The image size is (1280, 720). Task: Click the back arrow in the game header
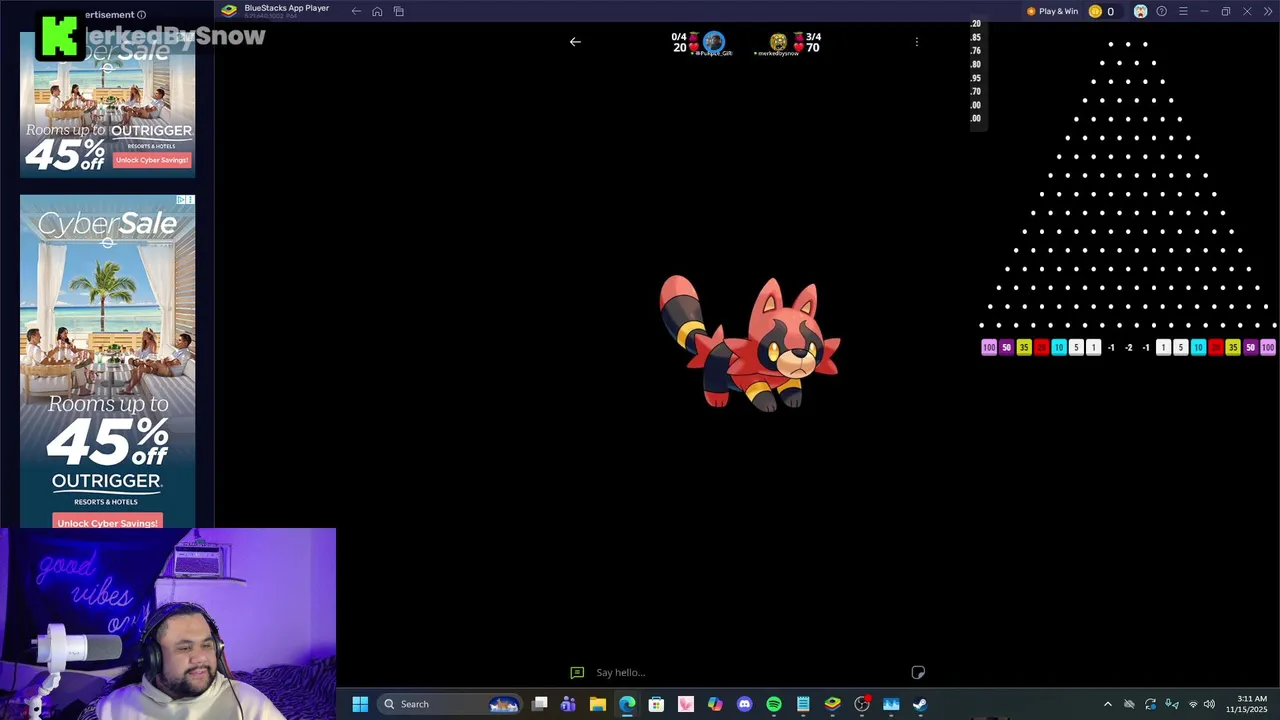(x=575, y=42)
